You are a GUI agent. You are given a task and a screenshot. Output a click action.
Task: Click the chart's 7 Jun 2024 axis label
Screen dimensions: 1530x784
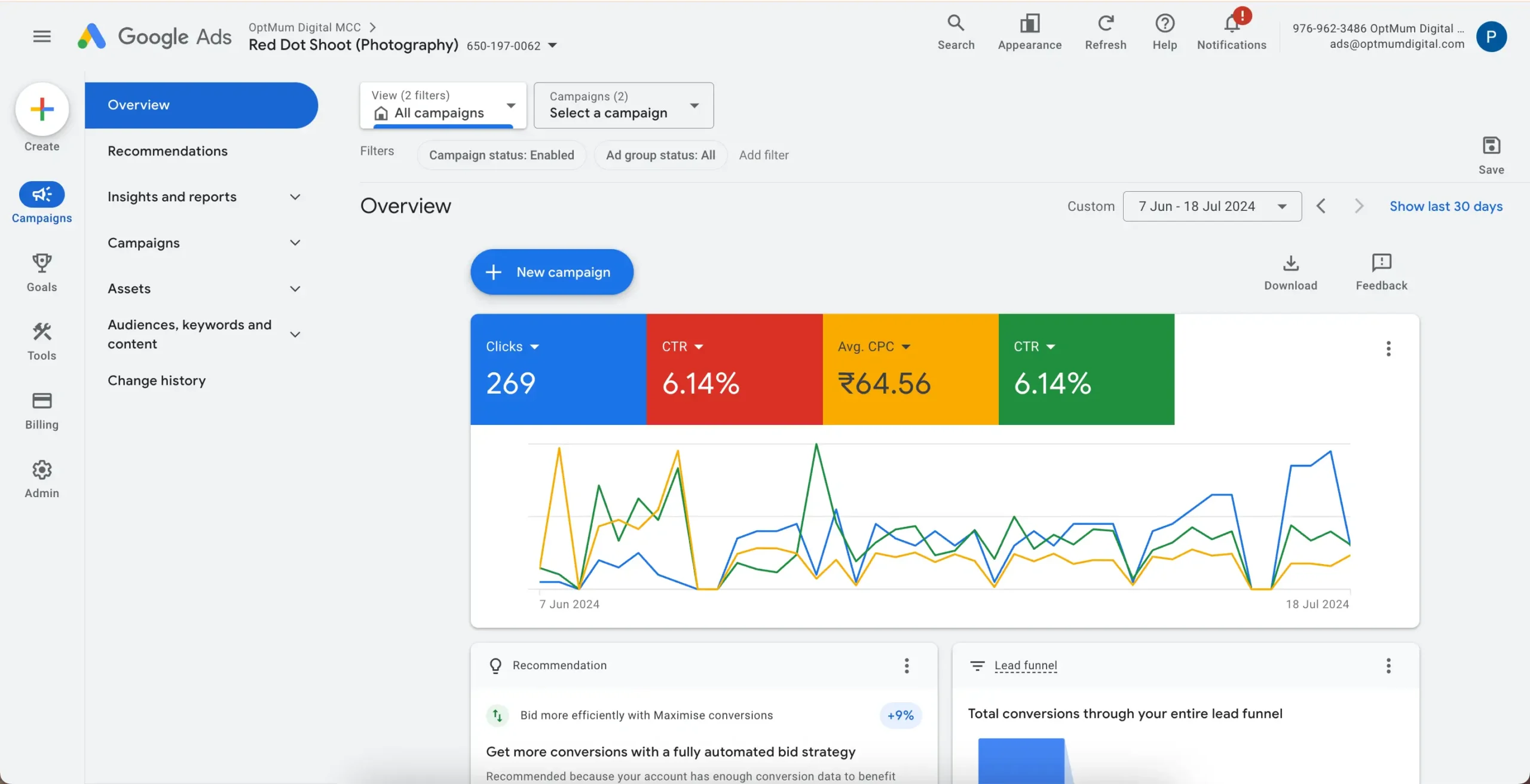(x=569, y=604)
